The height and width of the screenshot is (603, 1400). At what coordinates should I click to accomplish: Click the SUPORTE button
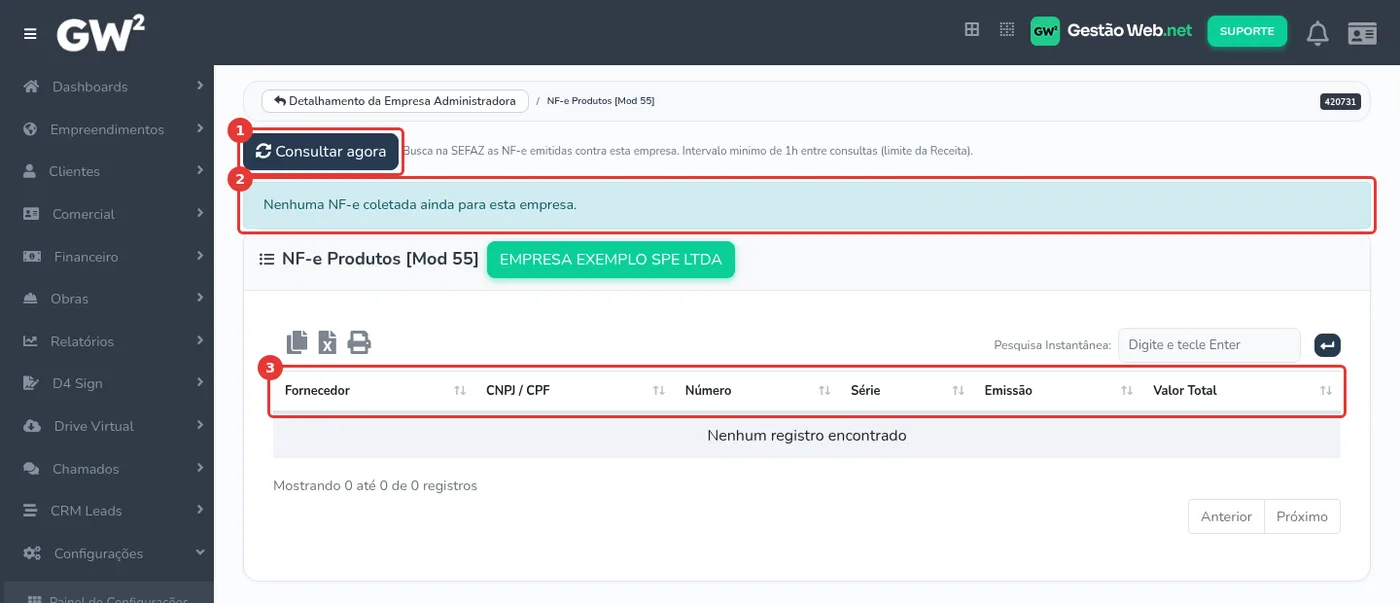pyautogui.click(x=1246, y=31)
